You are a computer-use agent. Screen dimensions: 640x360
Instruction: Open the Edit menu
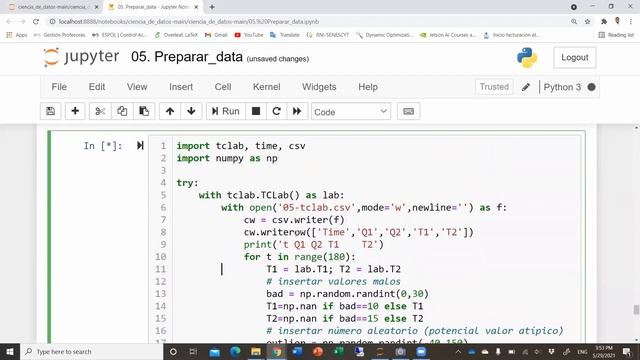pos(97,87)
